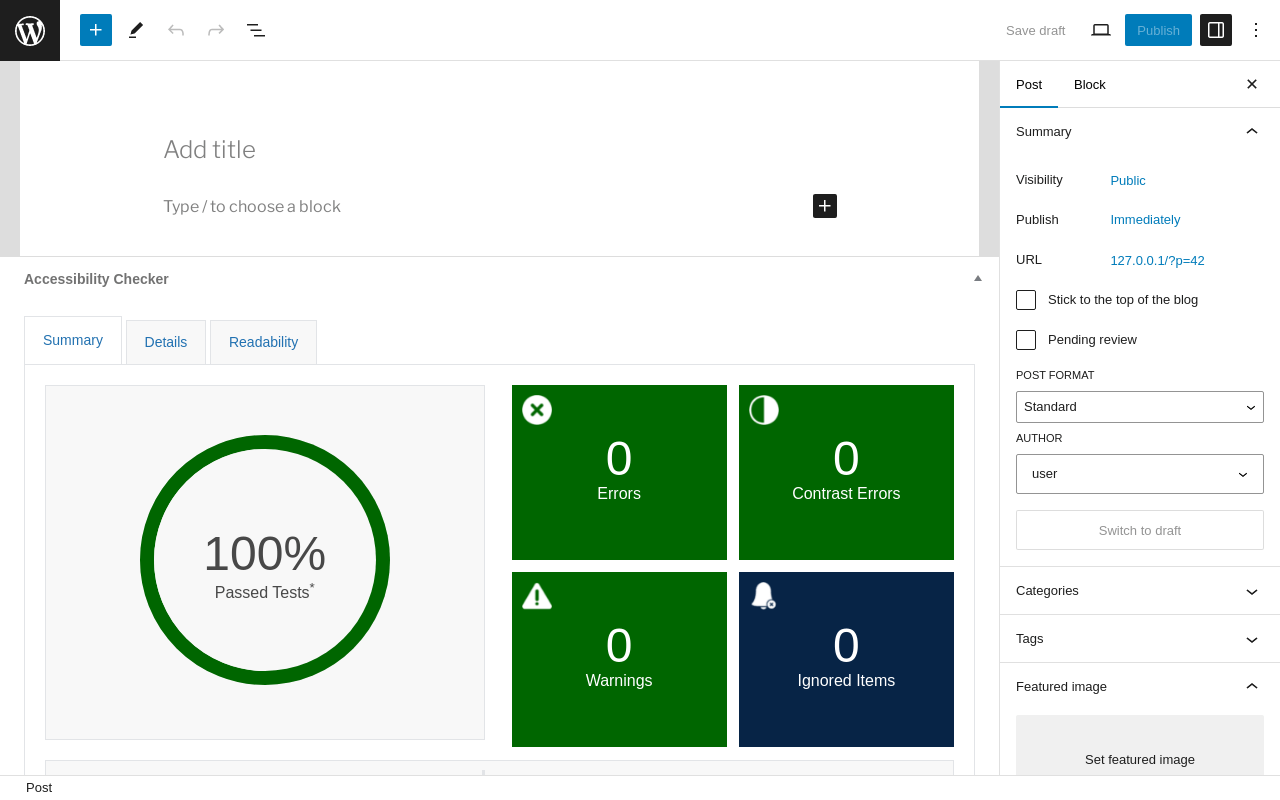Expand the Tags panel
This screenshot has width=1280, height=800.
click(1140, 639)
